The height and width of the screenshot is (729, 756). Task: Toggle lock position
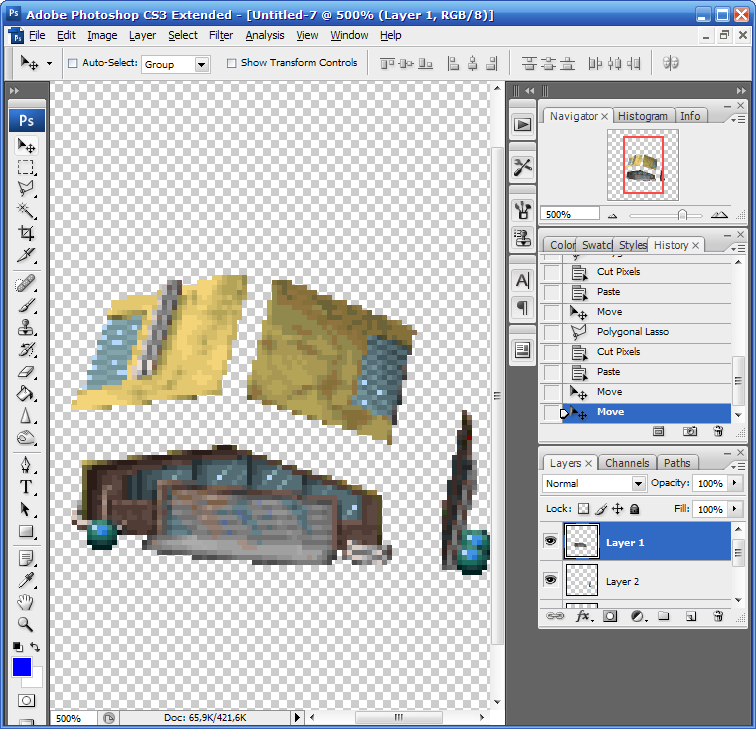[618, 509]
